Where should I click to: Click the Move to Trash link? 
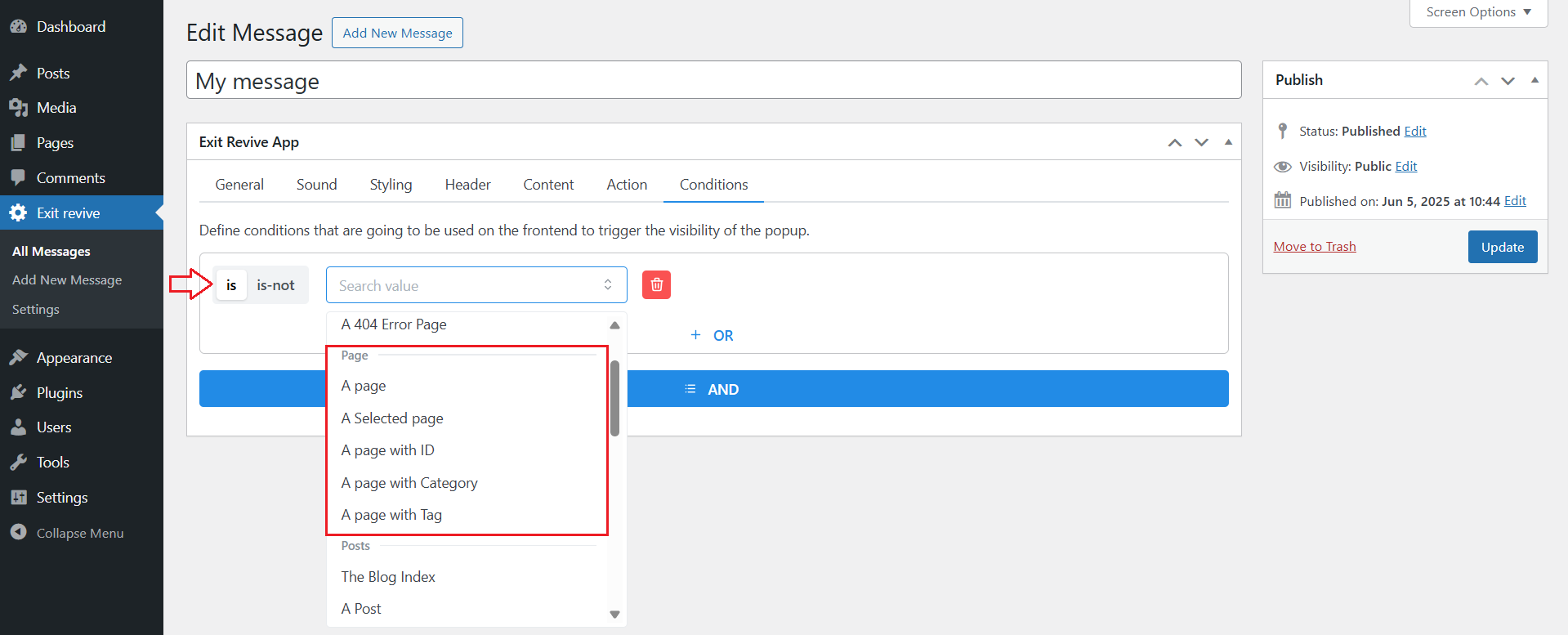pos(1314,247)
